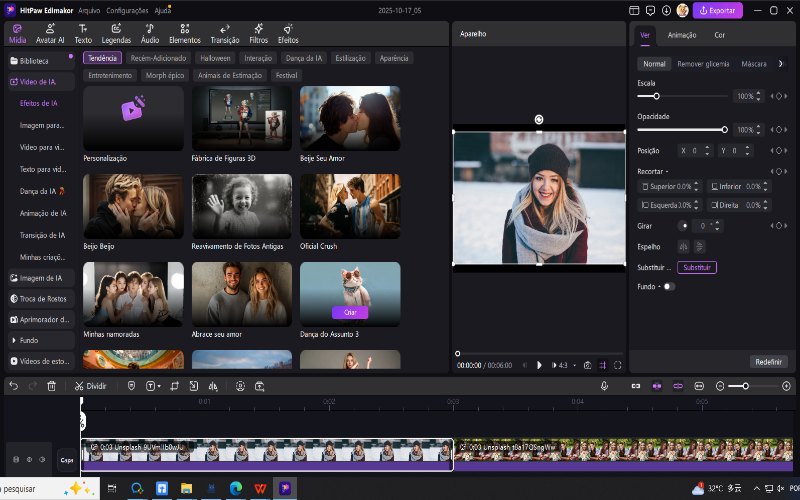Zoom in the timeline with plus icon
800x500 pixels.
tap(786, 386)
